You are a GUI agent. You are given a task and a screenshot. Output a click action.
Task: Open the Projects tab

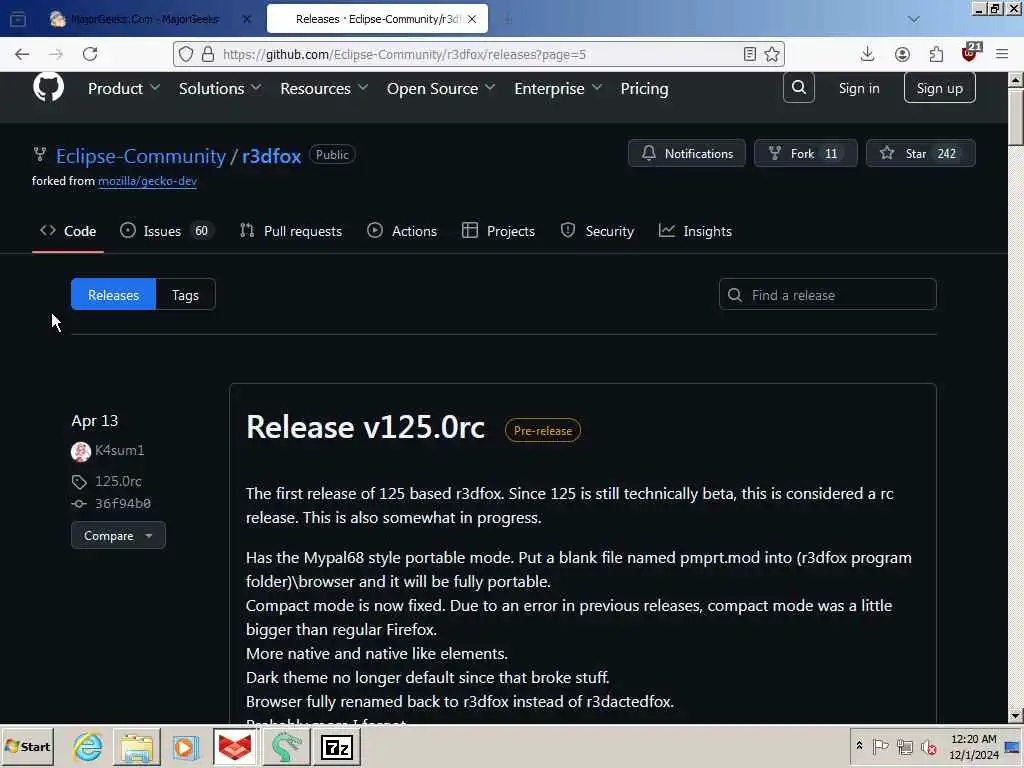coord(498,231)
